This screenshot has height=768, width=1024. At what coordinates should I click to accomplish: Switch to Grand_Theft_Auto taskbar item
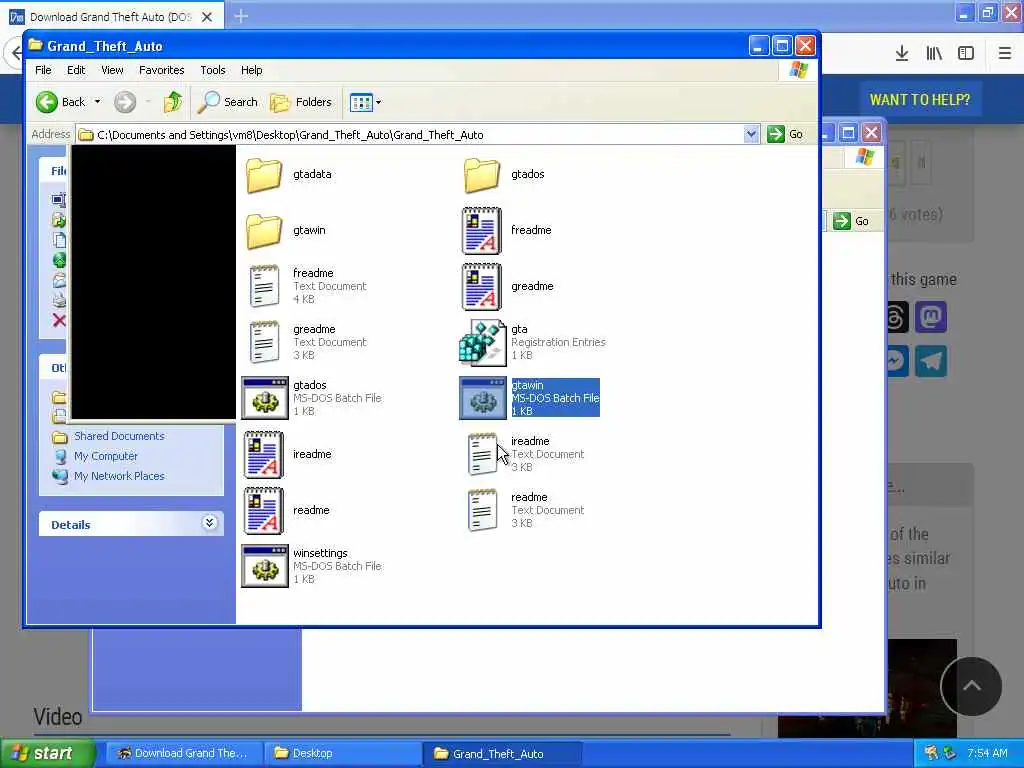(x=503, y=754)
